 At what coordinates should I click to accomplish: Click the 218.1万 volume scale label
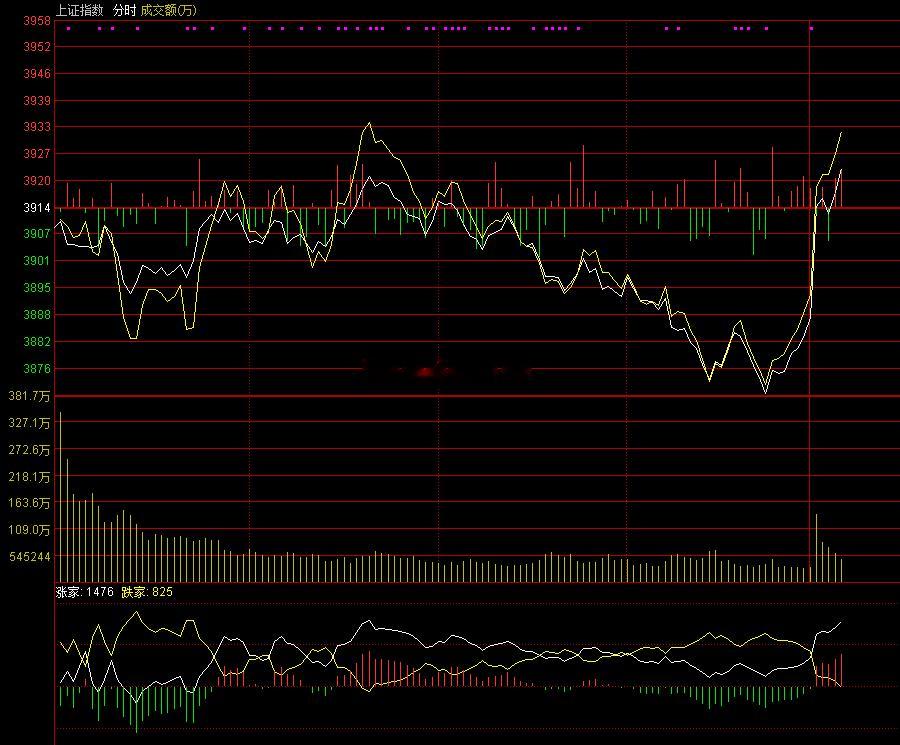[x=29, y=477]
